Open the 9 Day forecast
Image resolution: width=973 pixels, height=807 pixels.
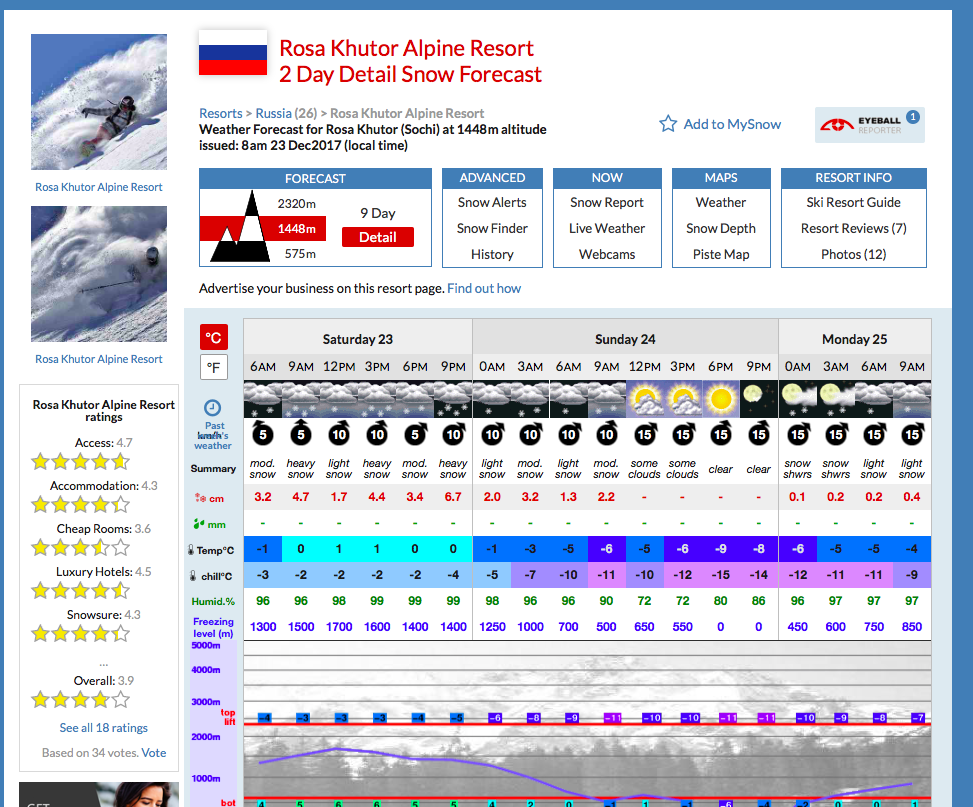click(x=377, y=213)
